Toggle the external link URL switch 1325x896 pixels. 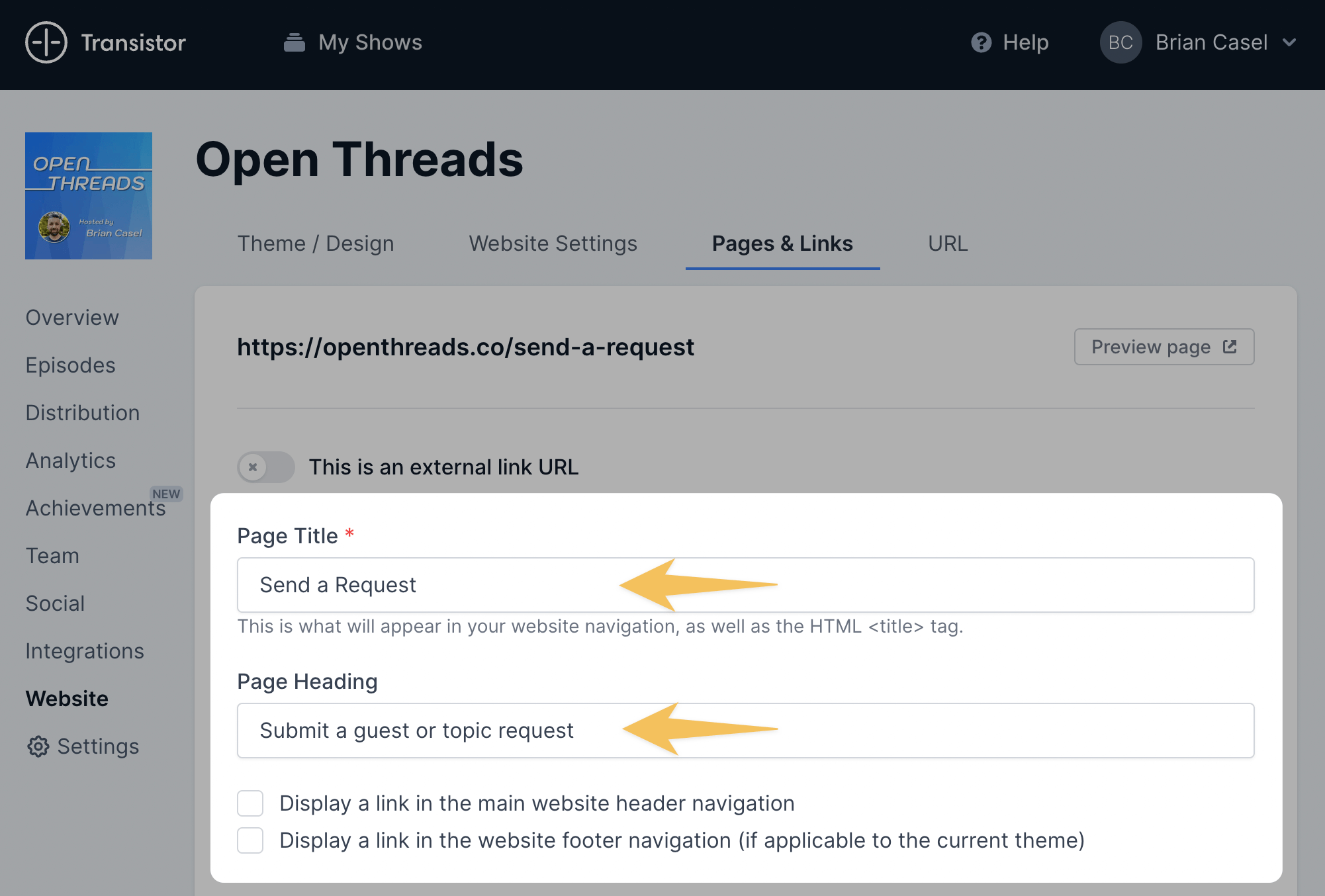[266, 467]
